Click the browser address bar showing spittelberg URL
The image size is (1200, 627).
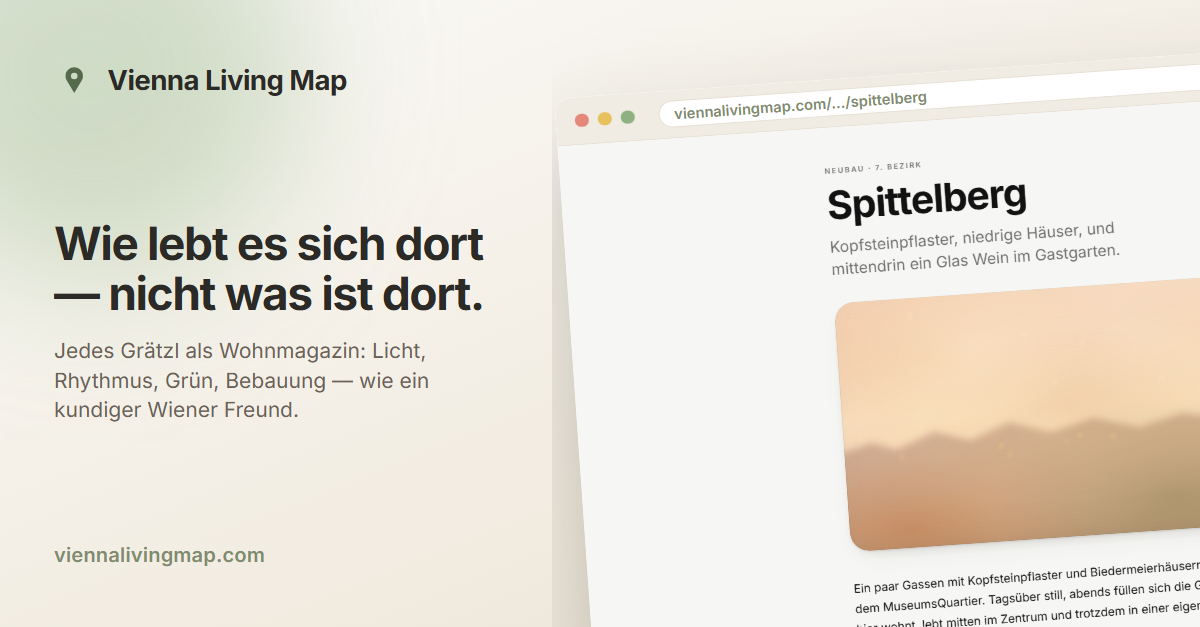click(x=929, y=97)
